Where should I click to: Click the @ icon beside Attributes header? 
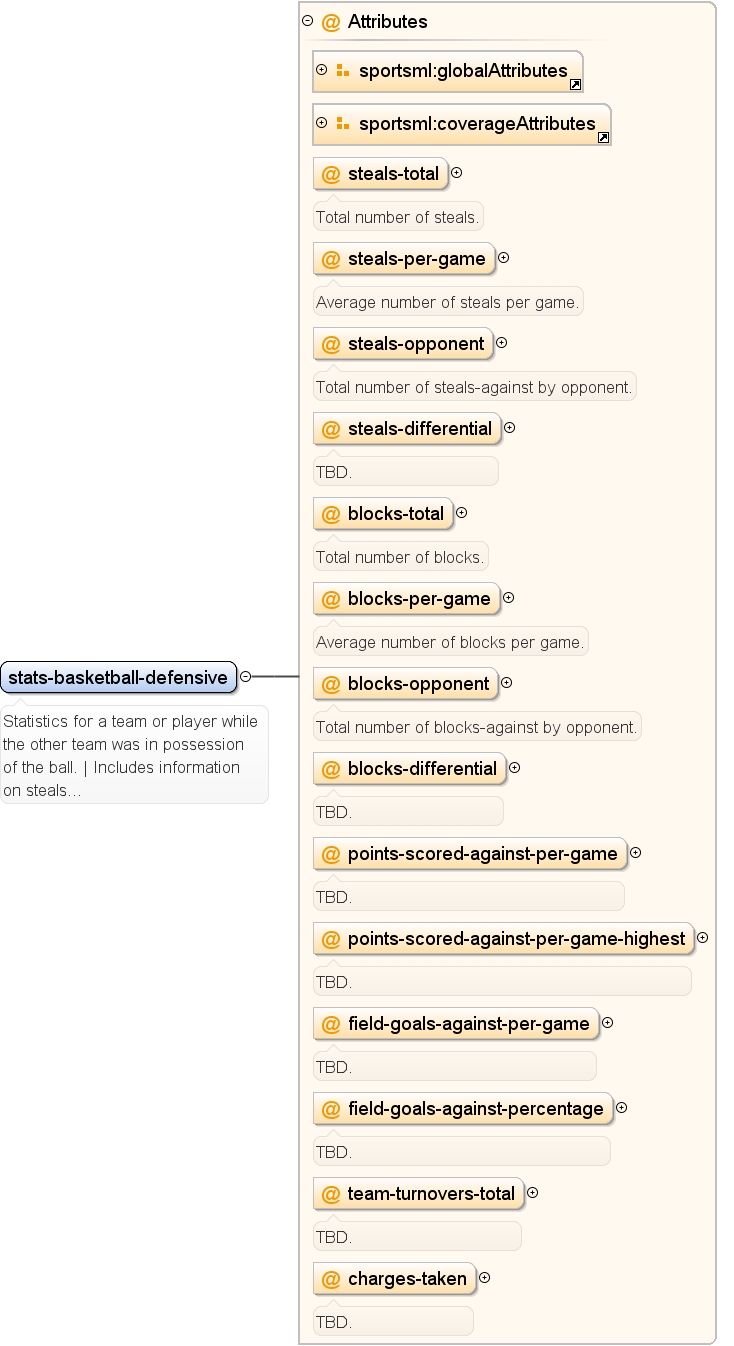(x=331, y=22)
